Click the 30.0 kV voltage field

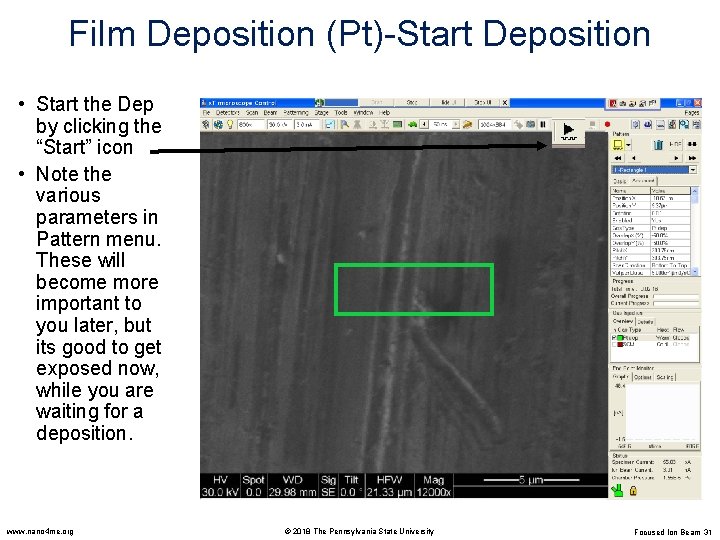pyautogui.click(x=280, y=124)
